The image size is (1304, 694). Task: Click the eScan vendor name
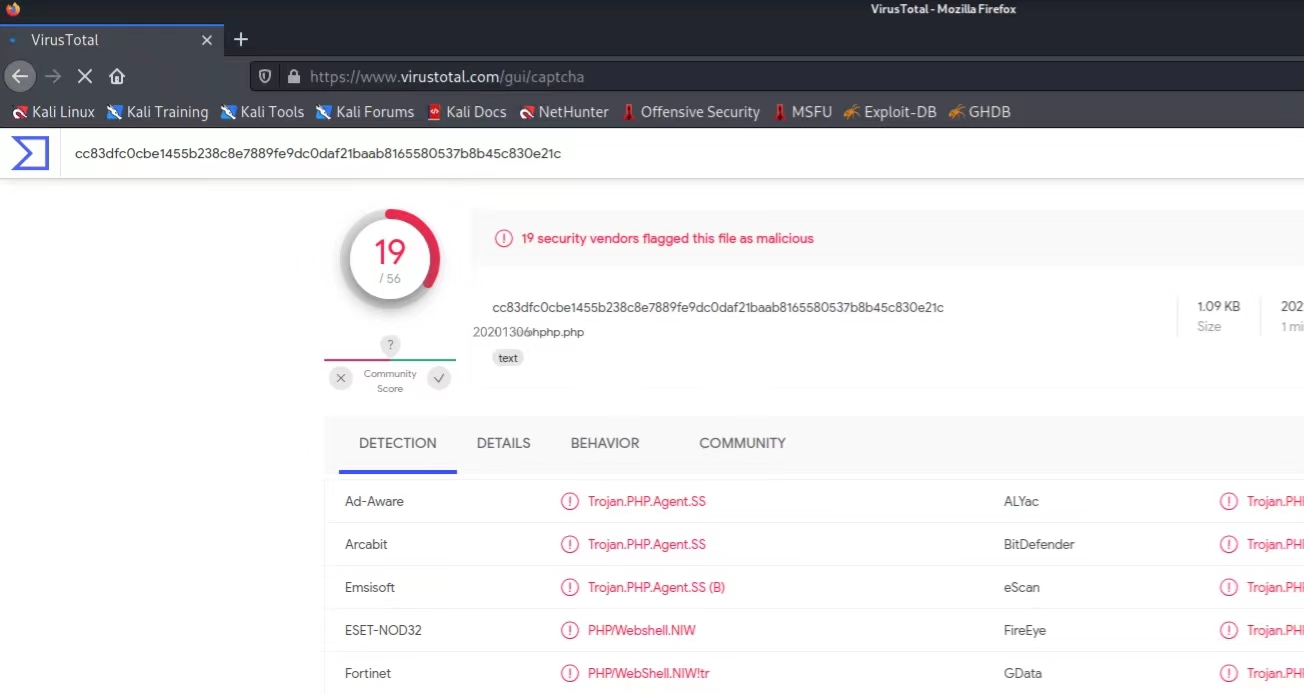[x=1022, y=587]
